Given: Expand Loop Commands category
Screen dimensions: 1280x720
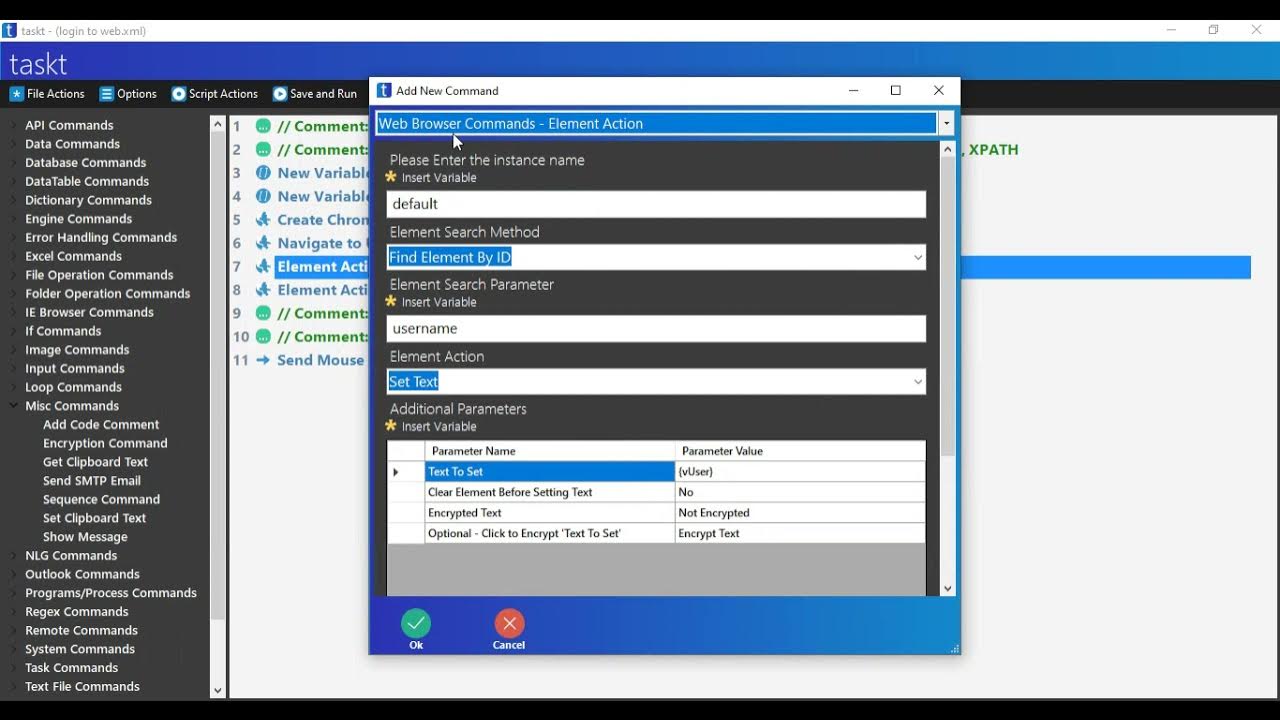Looking at the screenshot, I should 14,387.
